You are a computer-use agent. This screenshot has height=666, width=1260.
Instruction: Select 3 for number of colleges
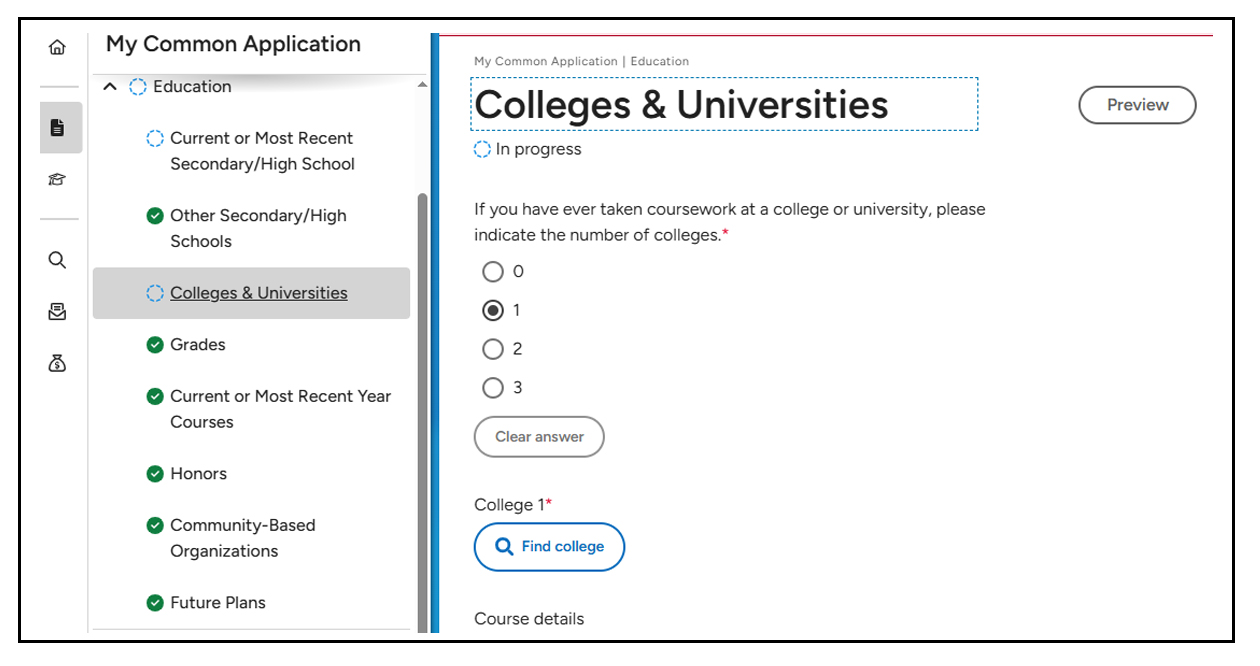[493, 387]
